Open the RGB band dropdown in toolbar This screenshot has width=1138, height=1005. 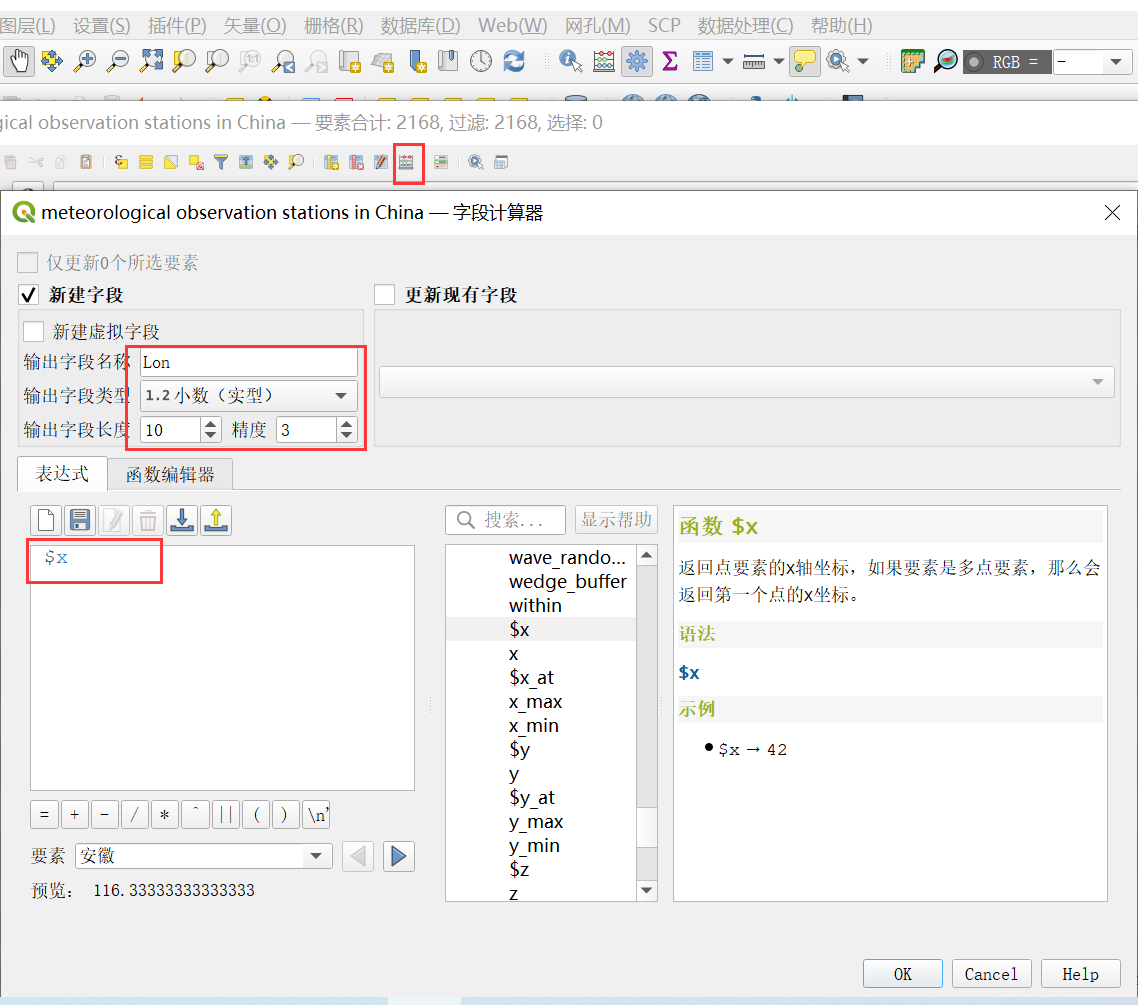(1092, 62)
